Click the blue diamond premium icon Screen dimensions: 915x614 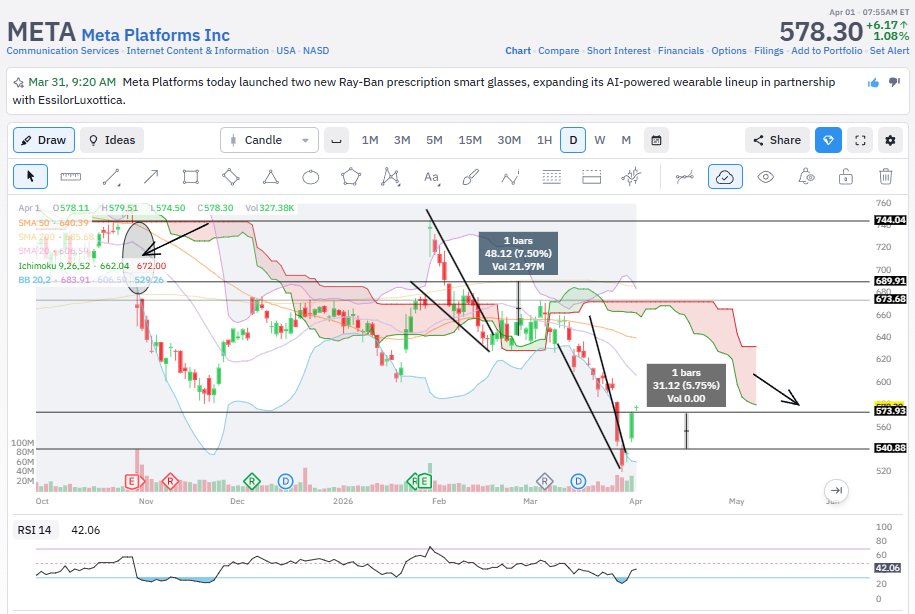(x=828, y=140)
